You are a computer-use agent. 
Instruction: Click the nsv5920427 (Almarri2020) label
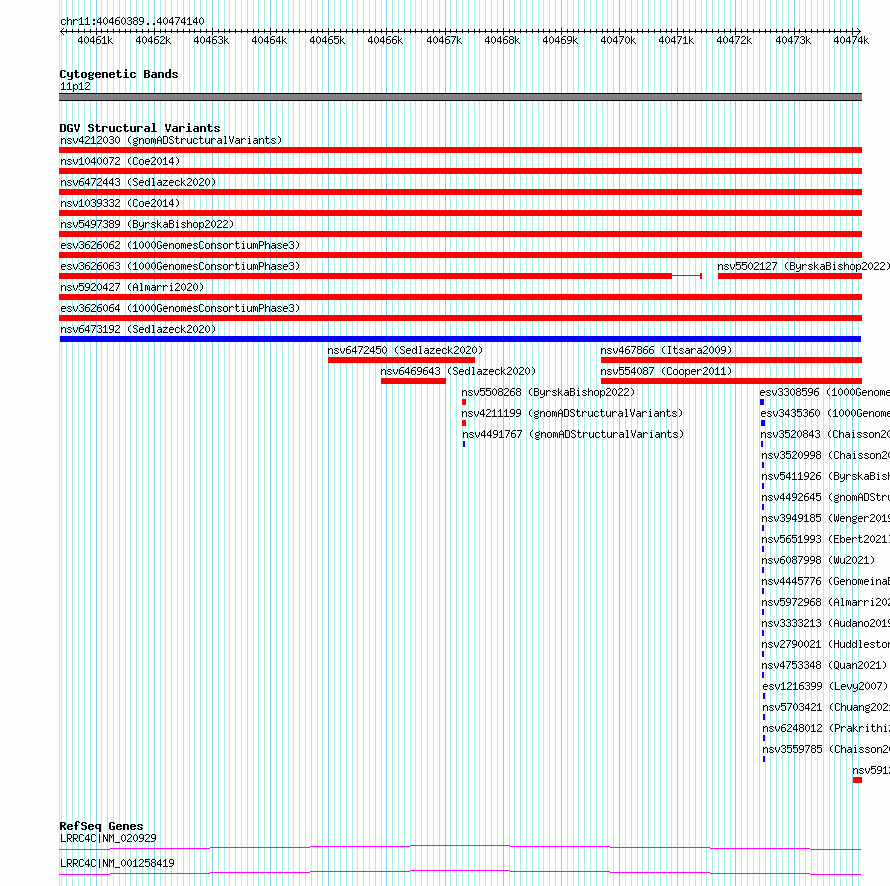[132, 287]
